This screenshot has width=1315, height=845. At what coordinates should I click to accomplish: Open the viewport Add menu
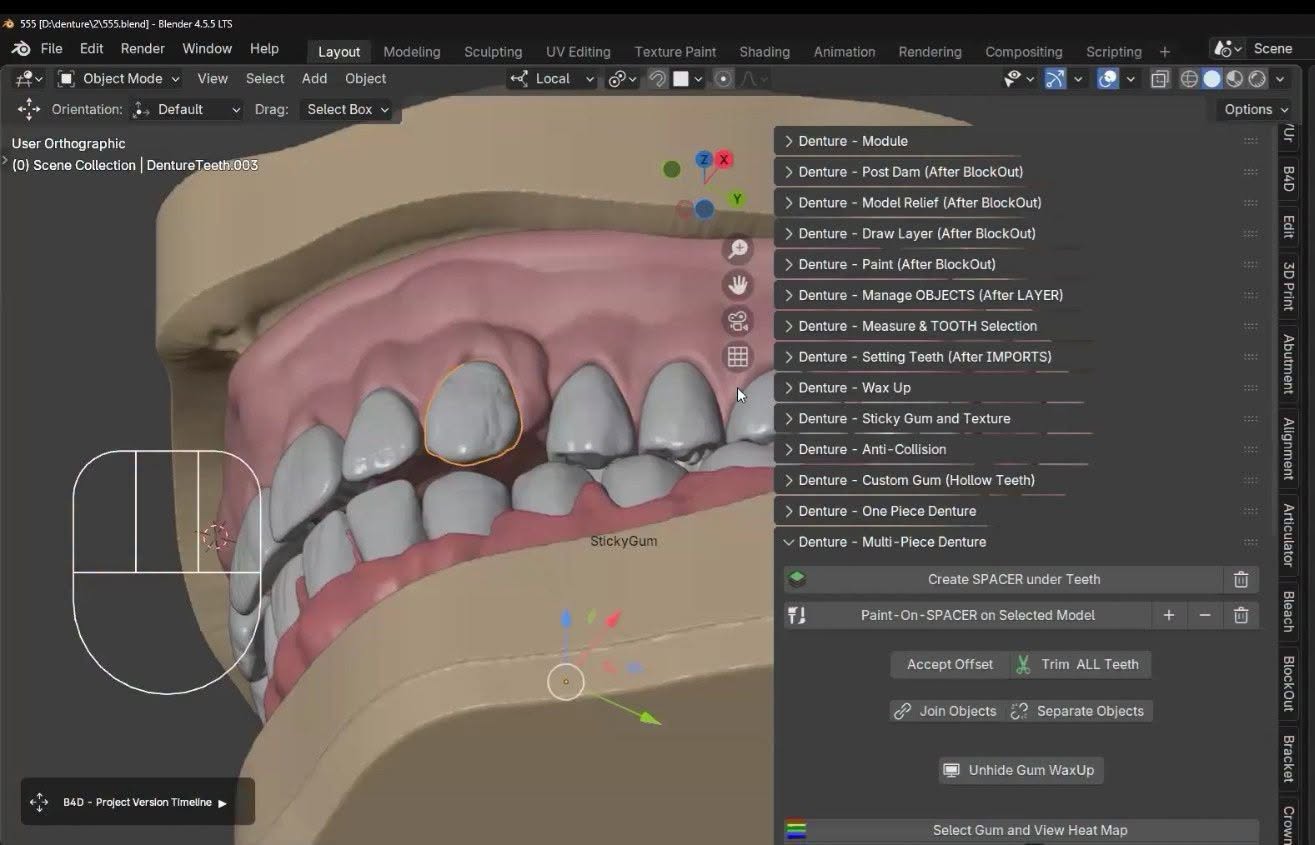point(314,78)
